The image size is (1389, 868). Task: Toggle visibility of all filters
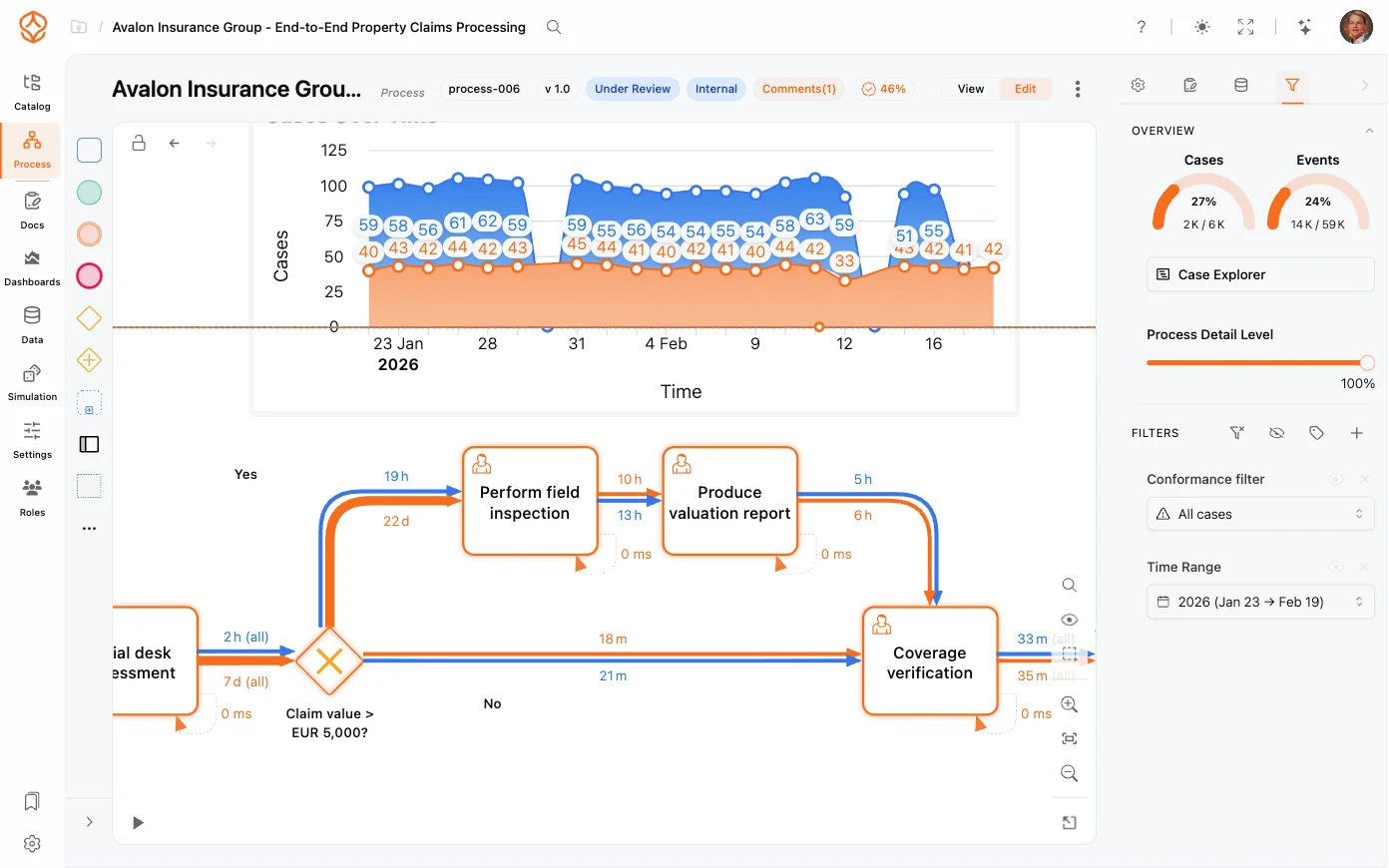[x=1277, y=433]
